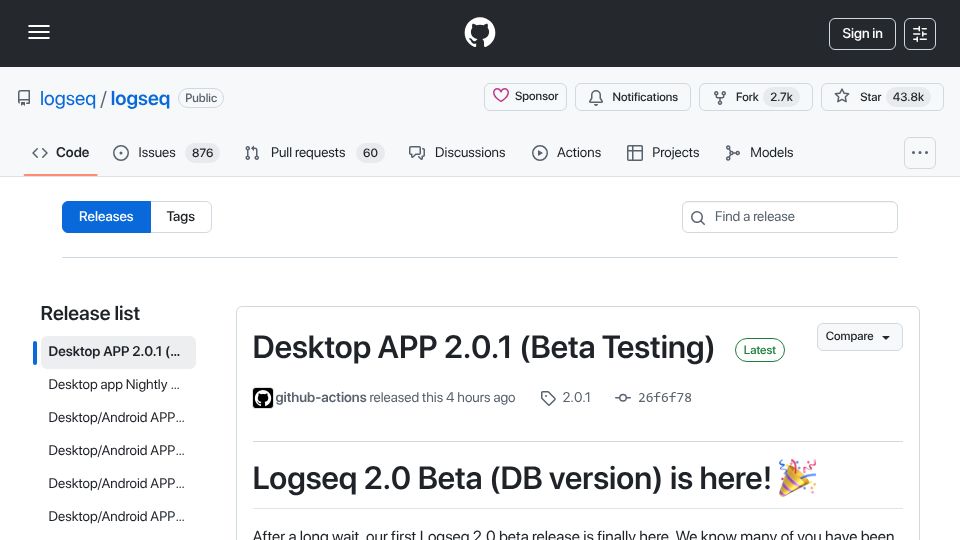Image resolution: width=960 pixels, height=540 pixels.
Task: Open the logseq repository name link
Action: point(140,98)
